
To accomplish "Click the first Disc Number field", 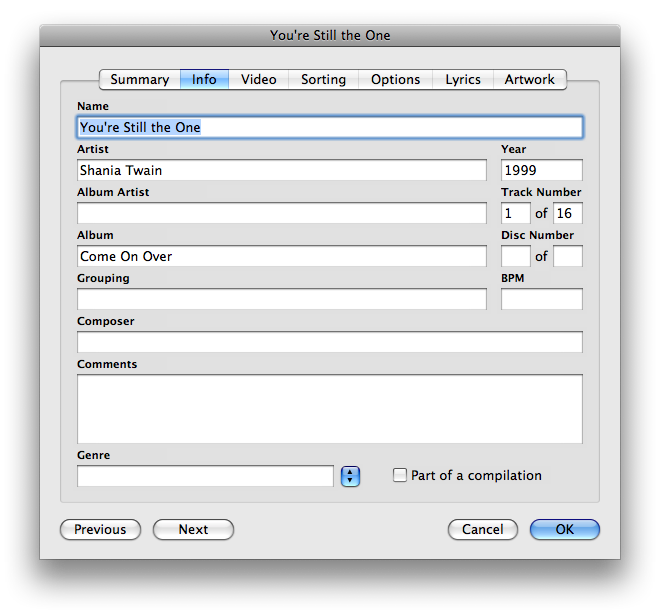I will click(x=516, y=256).
